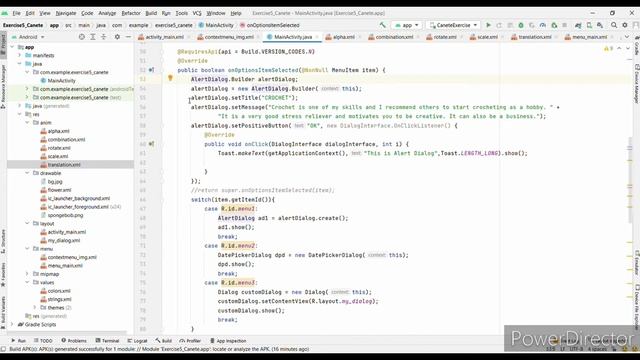Click Collapse All in Project panel
The width and height of the screenshot is (640, 360).
(104, 37)
